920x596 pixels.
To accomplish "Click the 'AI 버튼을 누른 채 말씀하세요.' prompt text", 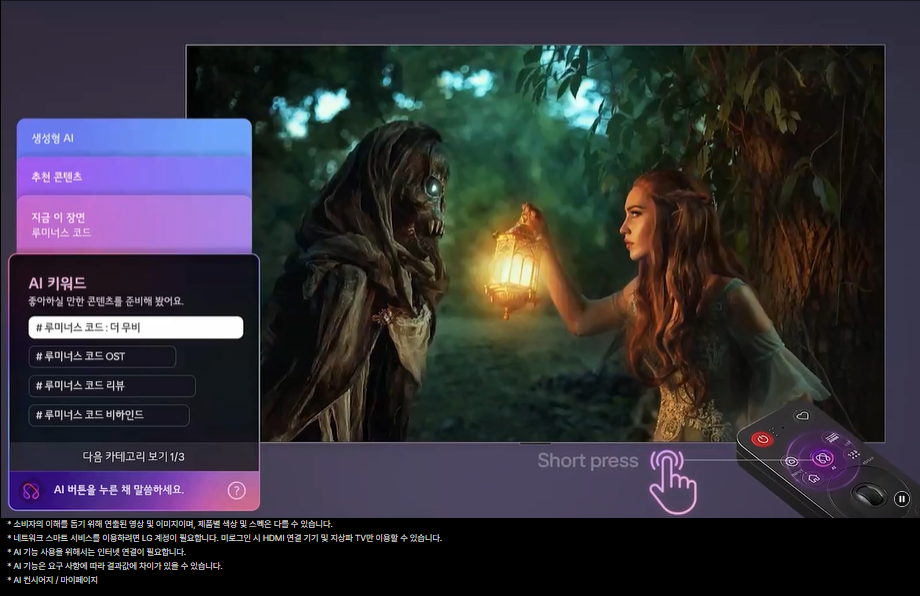I will tap(119, 490).
